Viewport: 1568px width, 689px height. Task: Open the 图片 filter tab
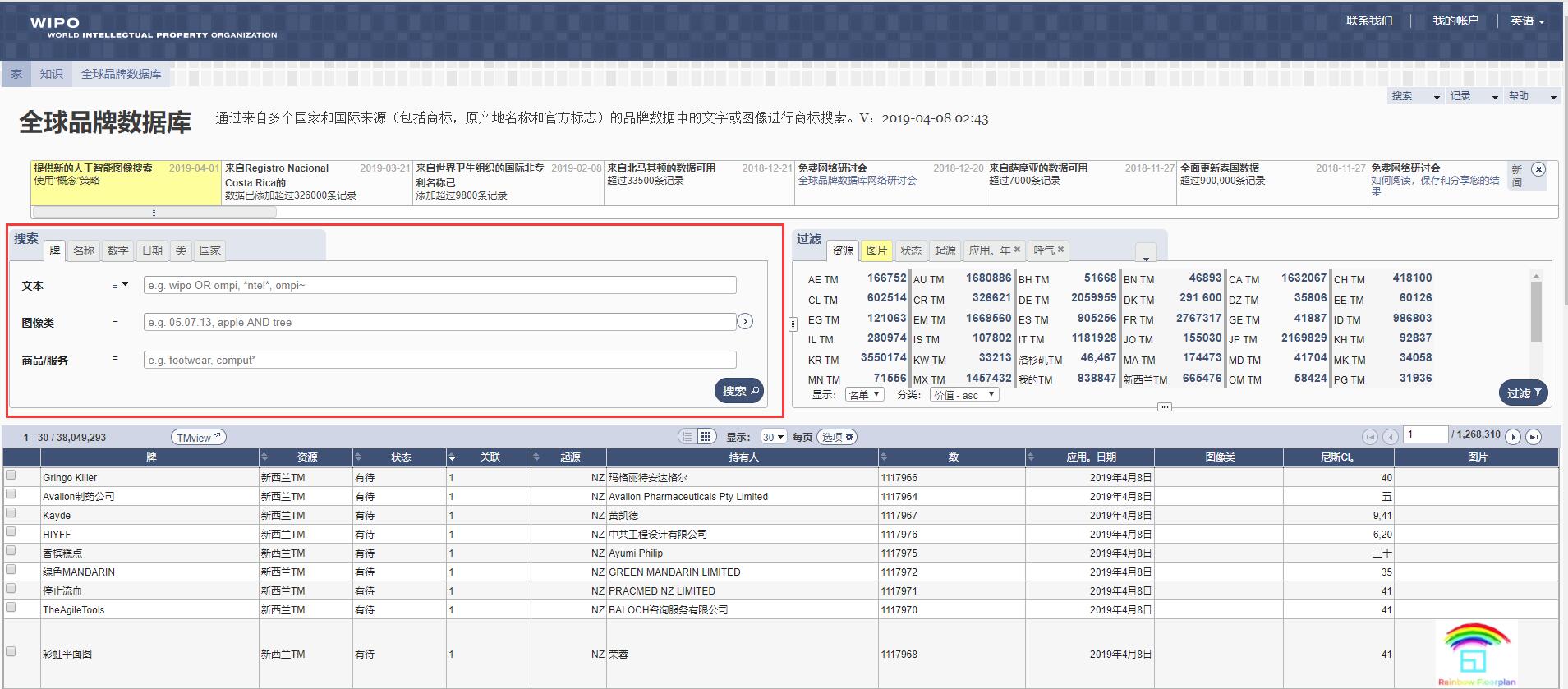pyautogui.click(x=876, y=250)
